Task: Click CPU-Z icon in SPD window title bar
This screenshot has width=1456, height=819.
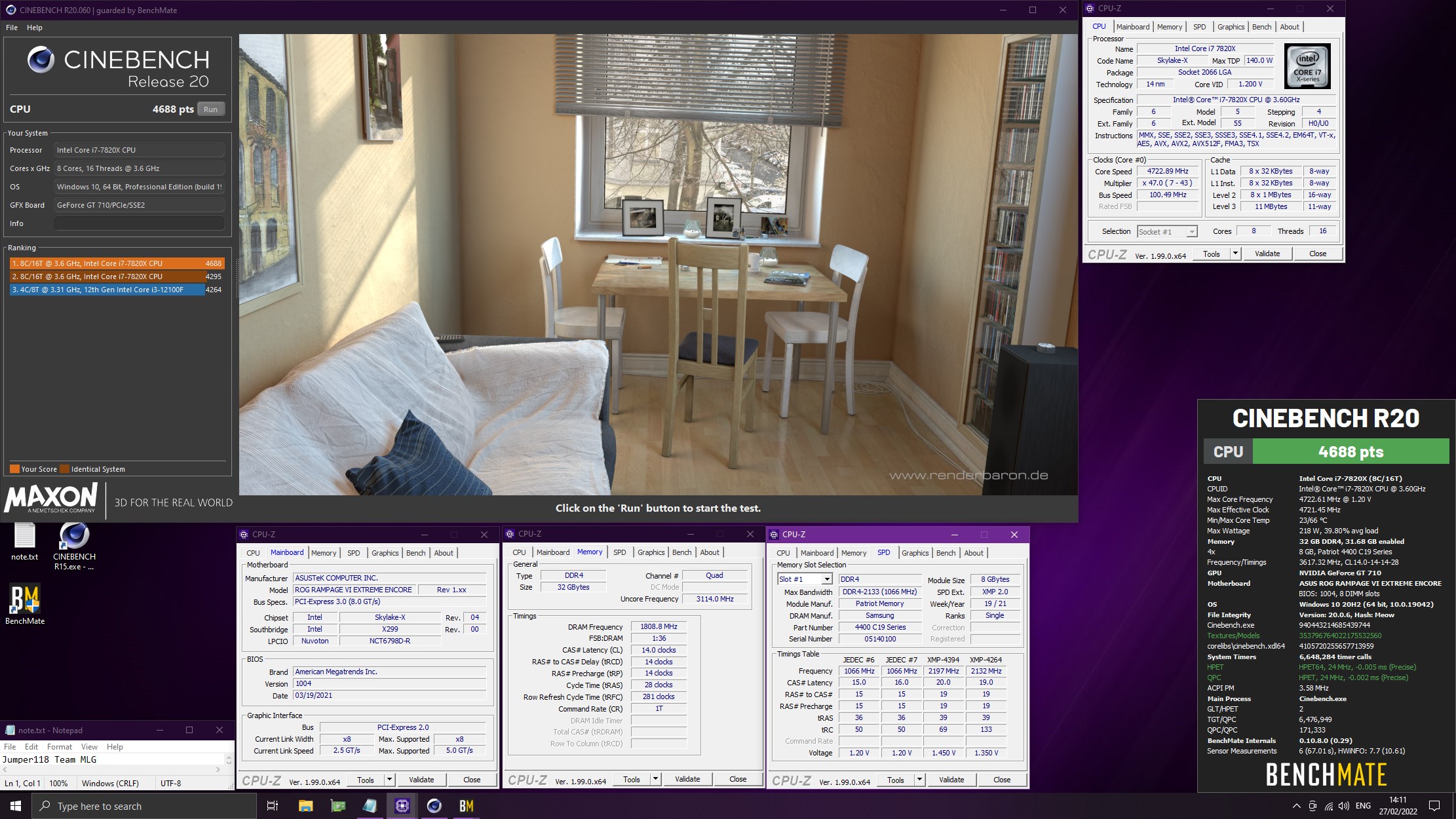Action: pyautogui.click(x=773, y=535)
